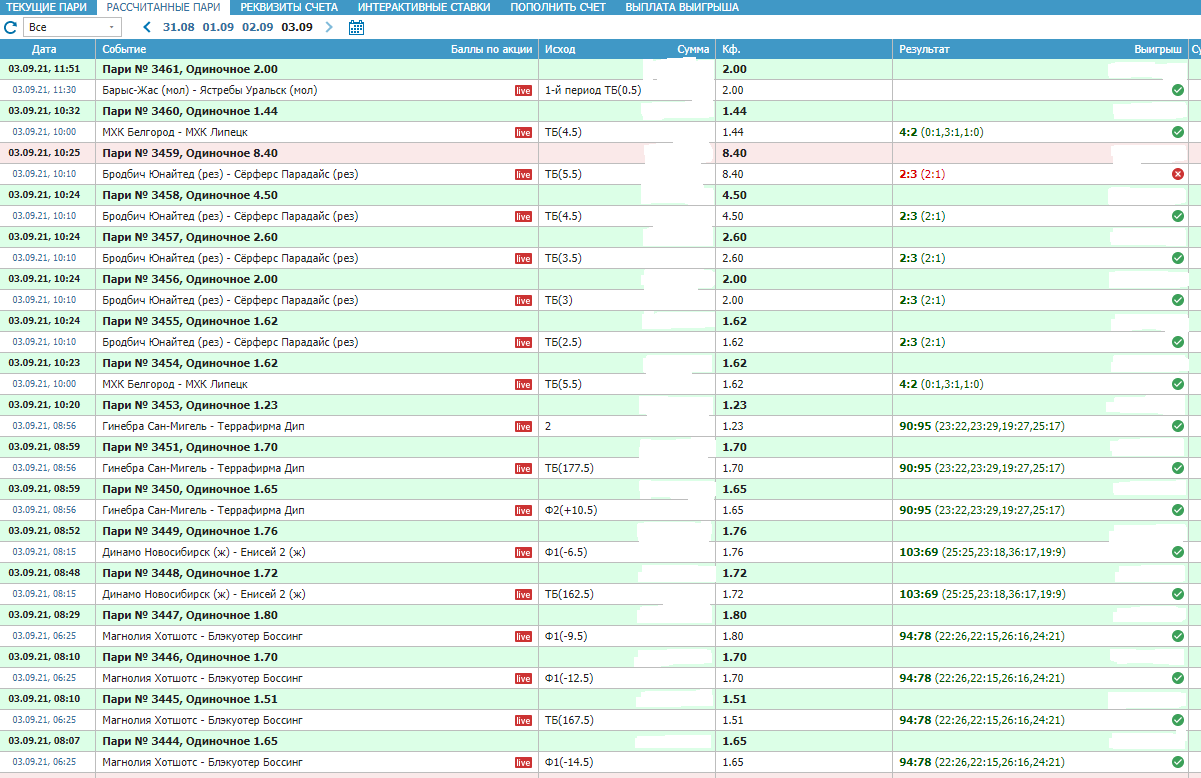Click red lost icon for ТБ(5.5) 8.40 bet

click(x=1177, y=174)
